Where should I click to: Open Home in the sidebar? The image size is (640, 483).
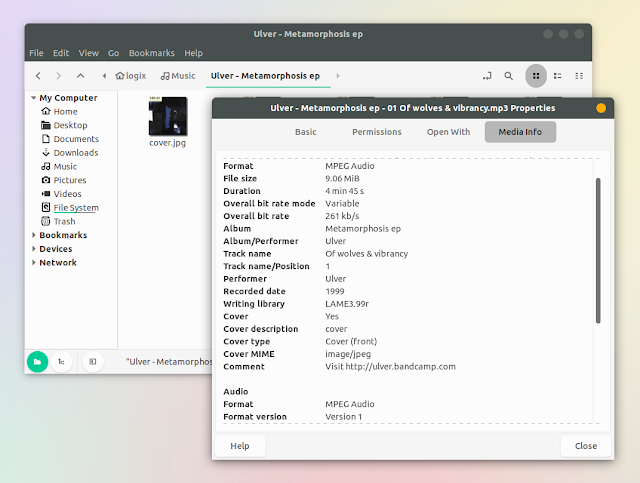pyautogui.click(x=60, y=111)
